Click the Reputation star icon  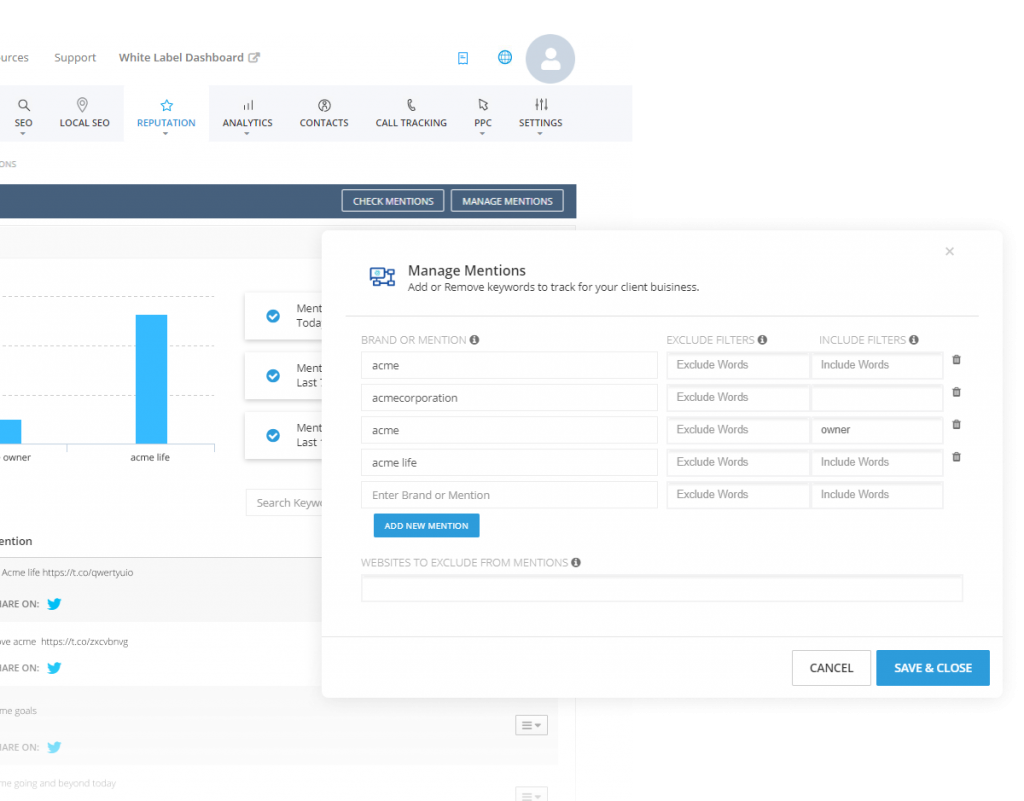click(167, 105)
